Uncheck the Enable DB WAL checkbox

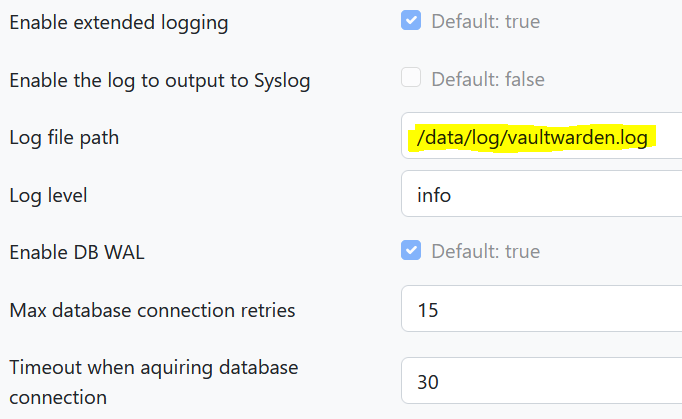tap(411, 251)
